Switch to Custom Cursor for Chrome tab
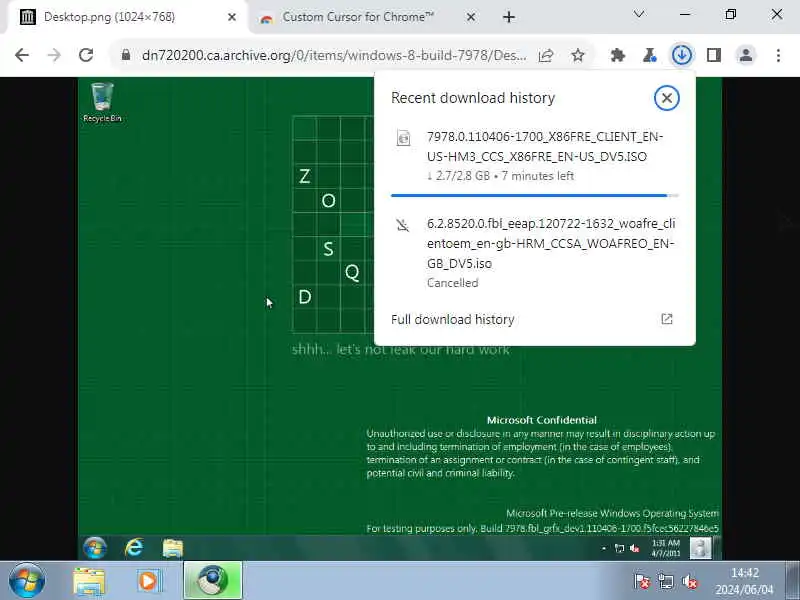This screenshot has width=800, height=600. 367,17
